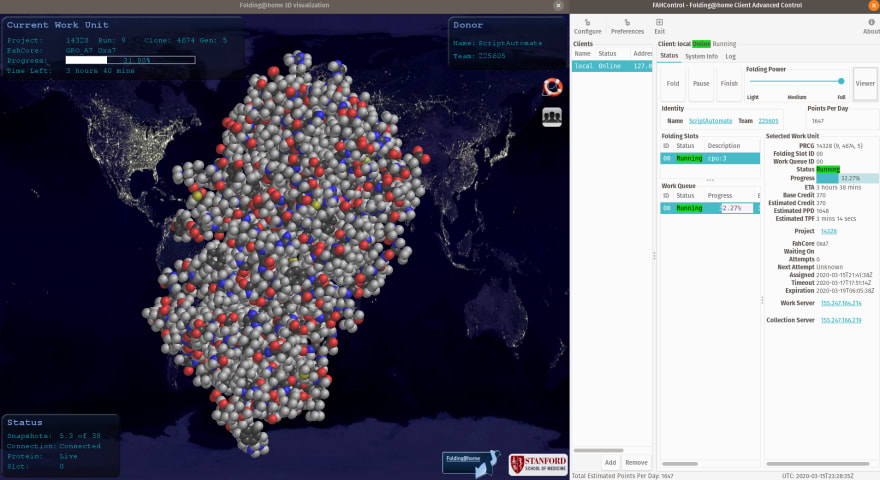
Task: Click the Folding Power slider handle
Action: 841,81
